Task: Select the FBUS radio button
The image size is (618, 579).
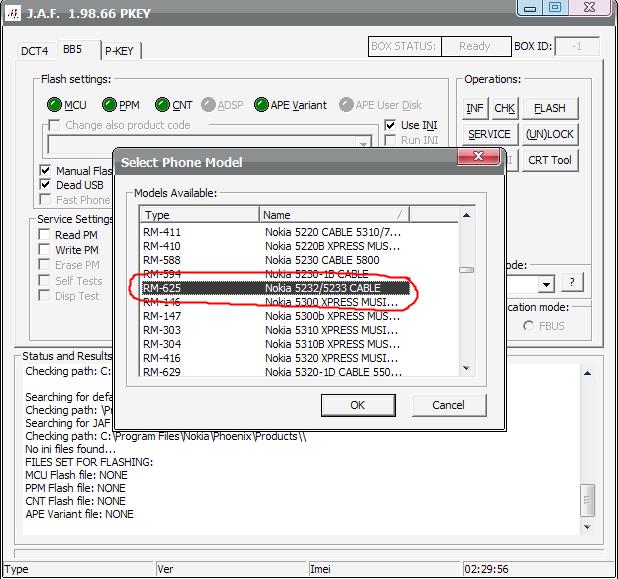Action: point(528,326)
